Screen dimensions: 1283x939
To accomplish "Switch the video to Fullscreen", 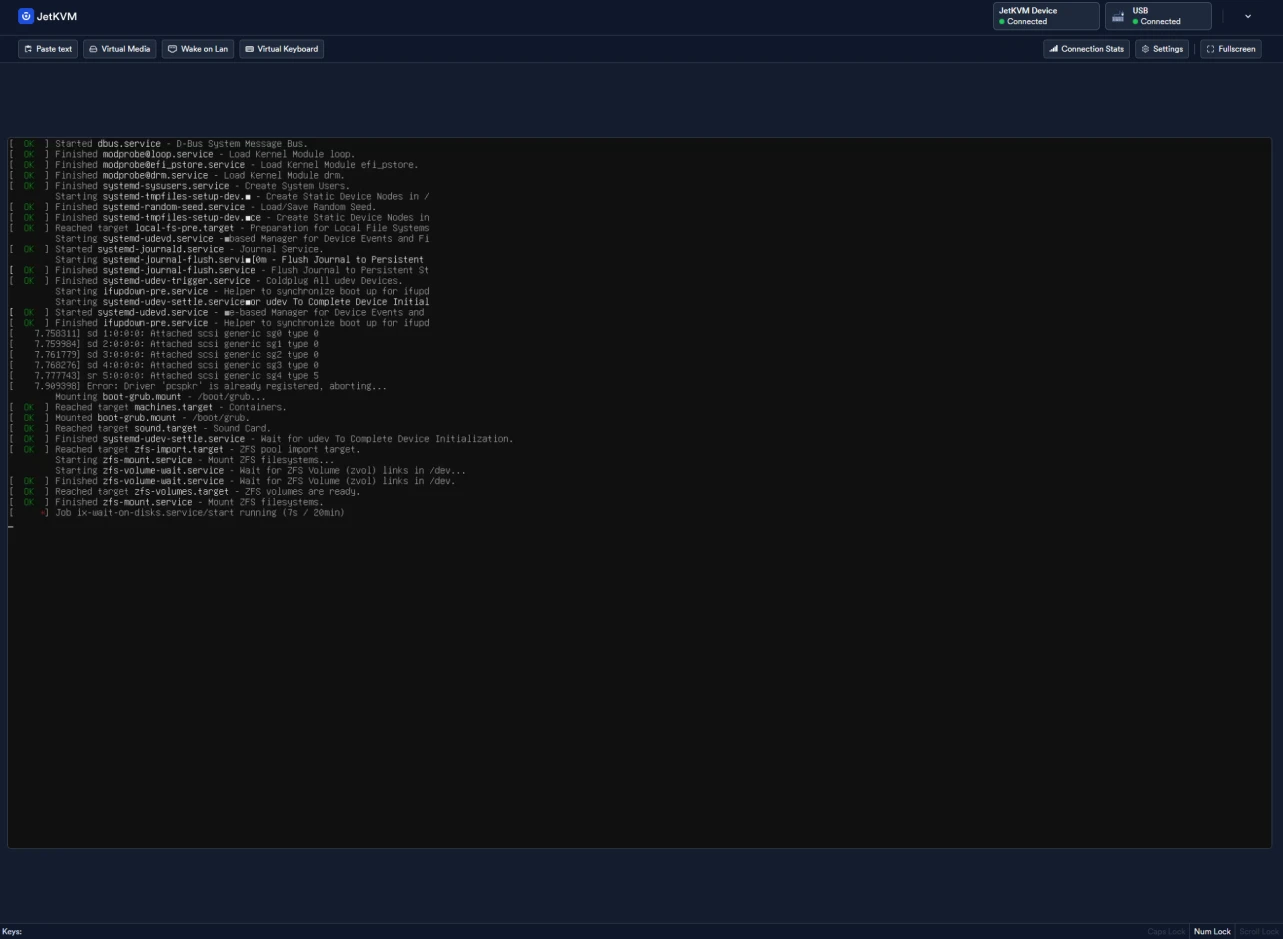I will 1231,49.
